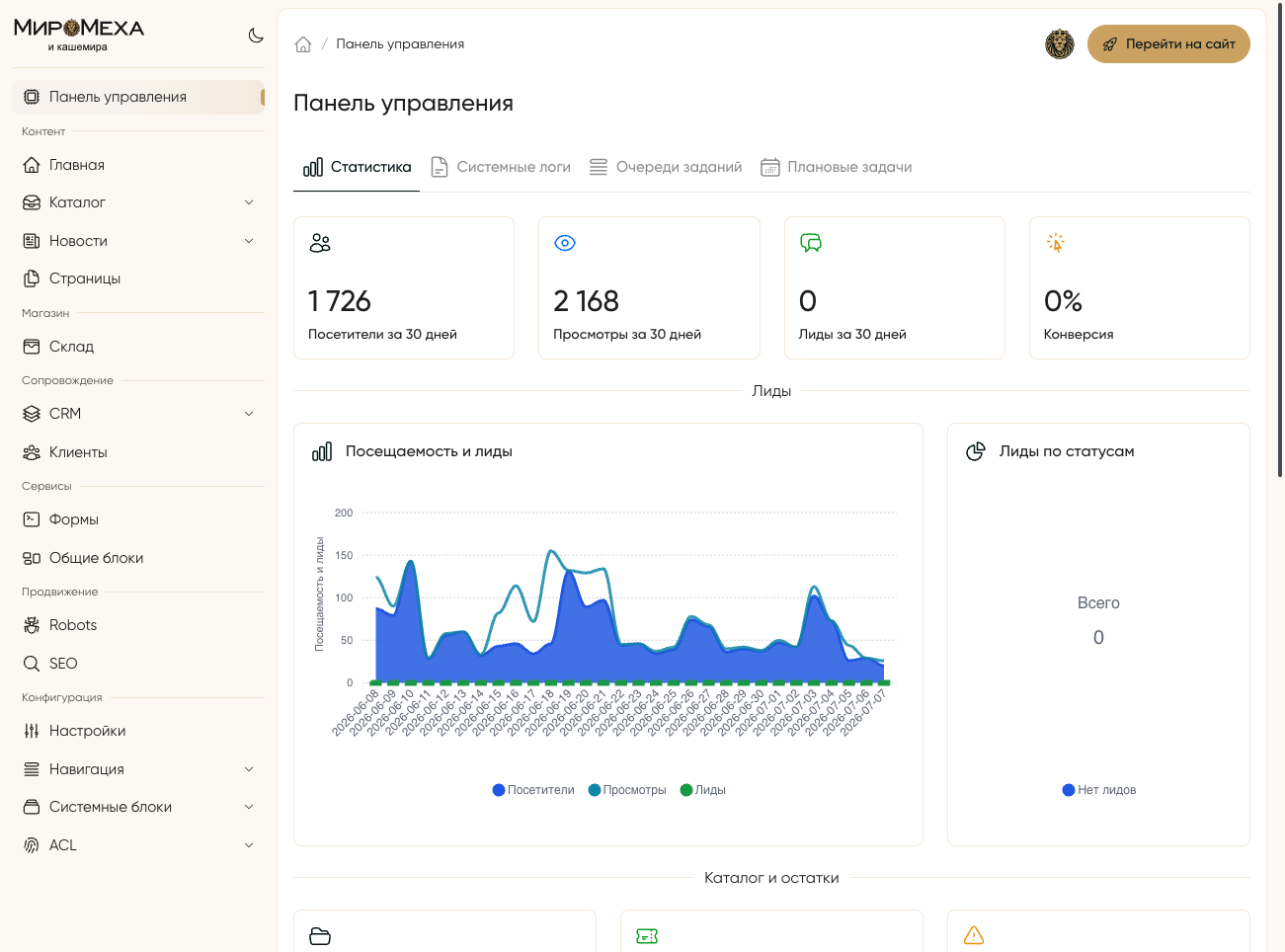Click the green Лиды legend color dot

686,790
